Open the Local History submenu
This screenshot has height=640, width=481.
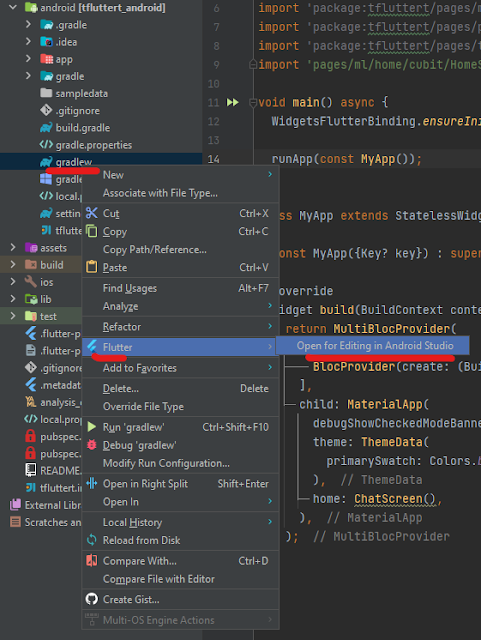pyautogui.click(x=180, y=522)
